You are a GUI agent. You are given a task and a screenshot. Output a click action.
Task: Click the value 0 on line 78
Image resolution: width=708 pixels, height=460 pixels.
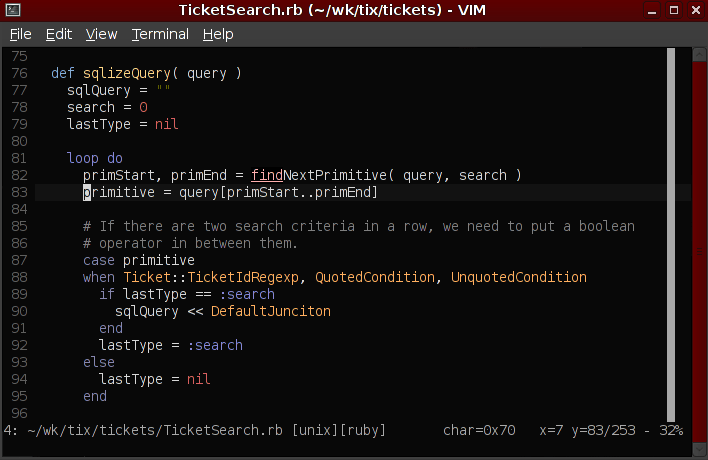[x=143, y=107]
